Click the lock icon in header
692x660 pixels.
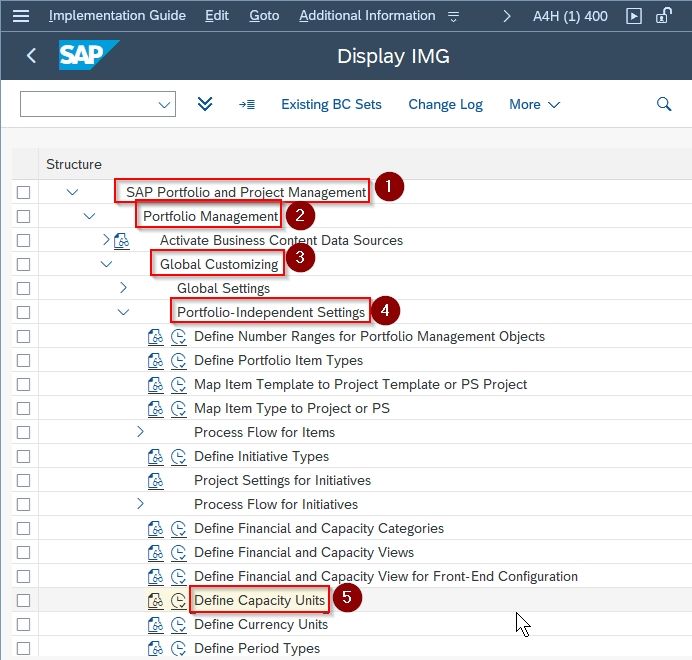click(663, 15)
